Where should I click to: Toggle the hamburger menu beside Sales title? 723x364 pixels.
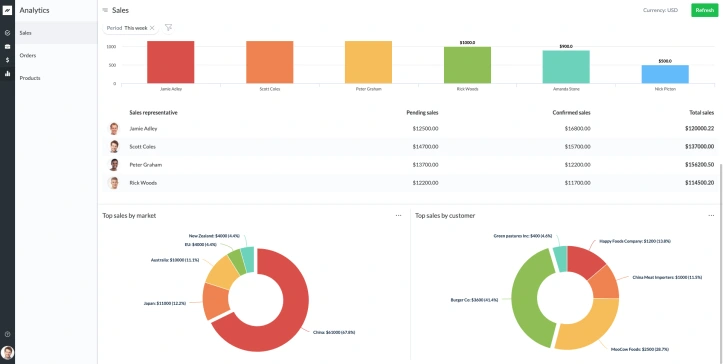click(x=105, y=10)
